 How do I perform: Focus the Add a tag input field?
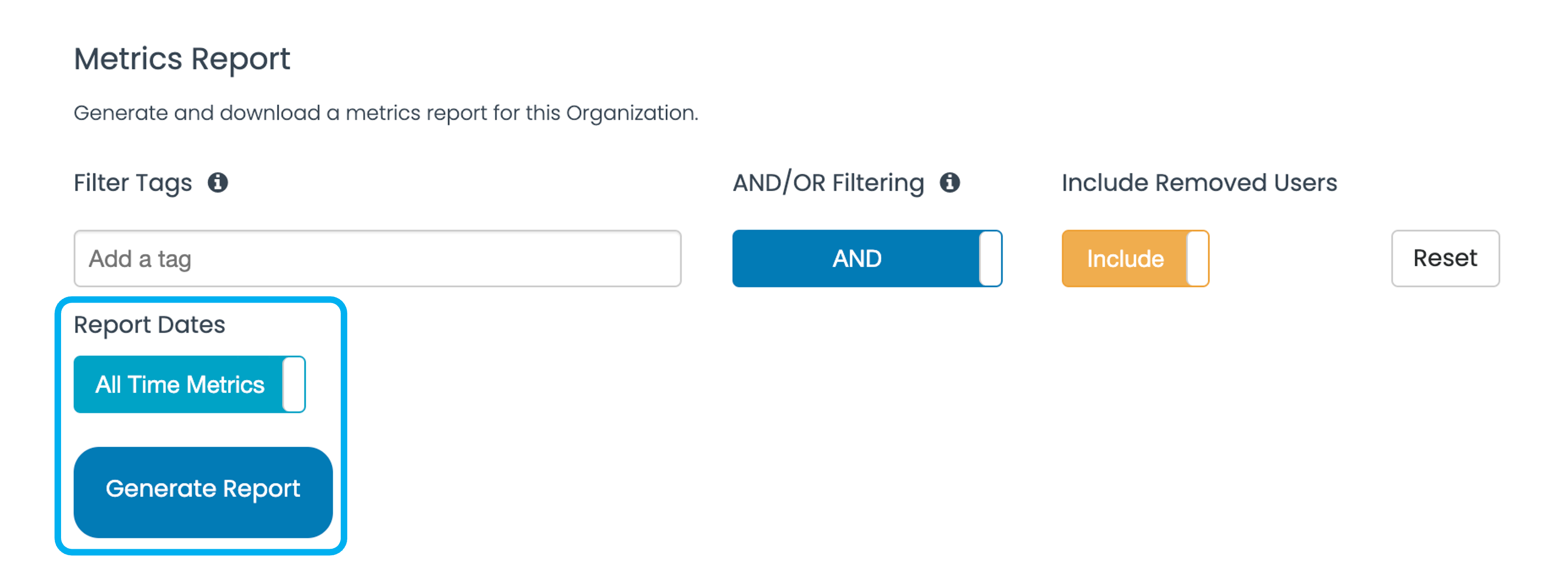(378, 259)
